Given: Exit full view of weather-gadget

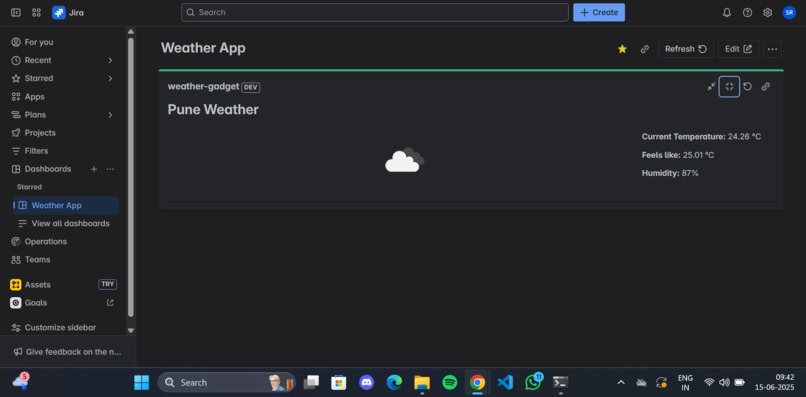Looking at the screenshot, I should point(729,86).
